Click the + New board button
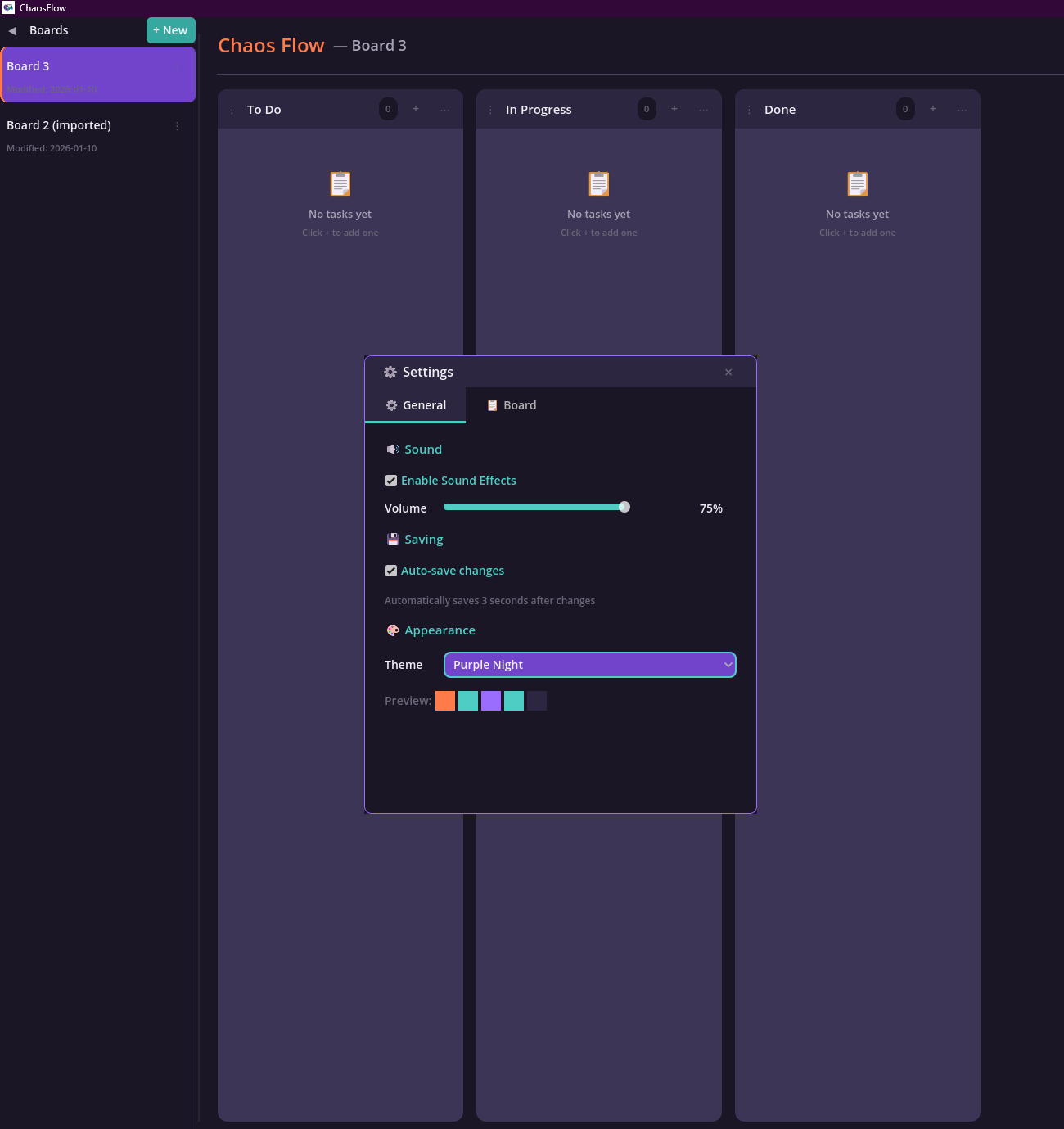The width and height of the screenshot is (1064, 1129). coord(170,30)
